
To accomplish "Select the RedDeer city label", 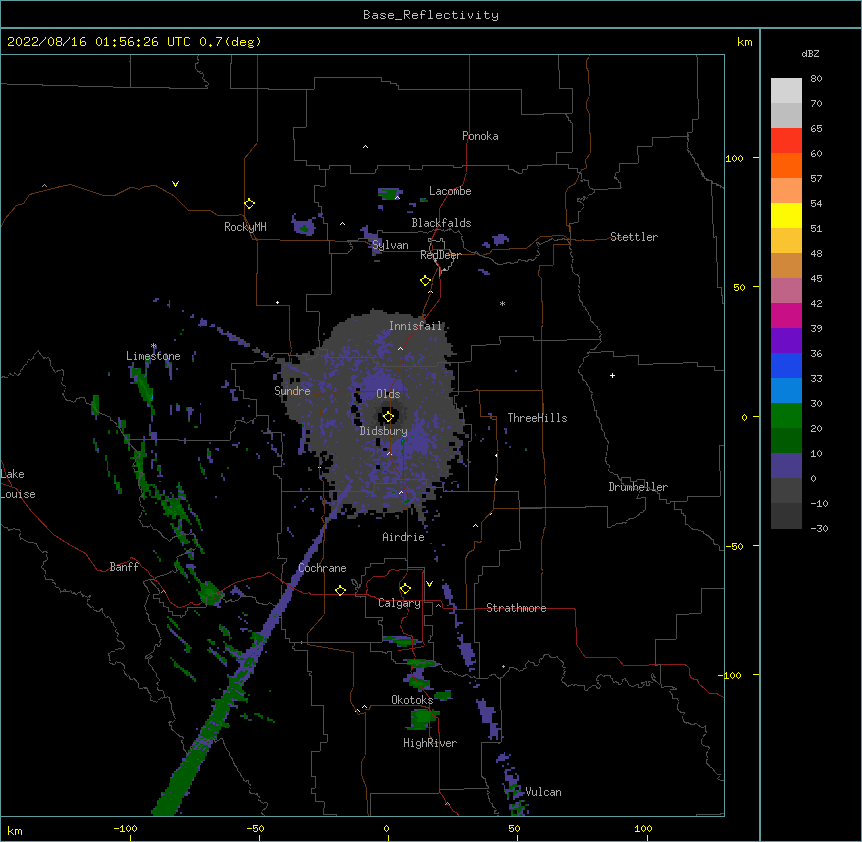I will tap(440, 255).
